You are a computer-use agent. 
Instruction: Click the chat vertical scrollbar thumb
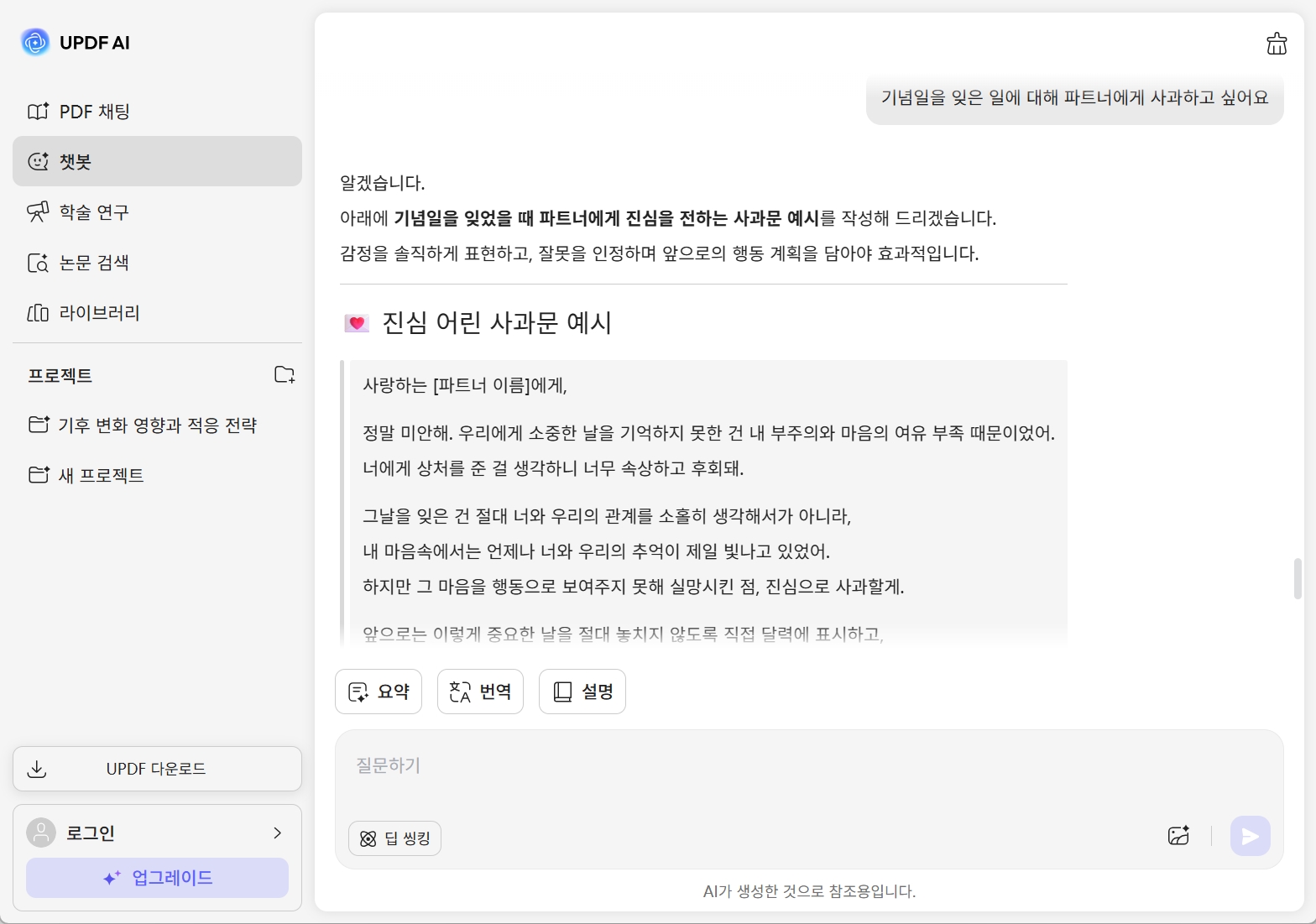point(1298,578)
